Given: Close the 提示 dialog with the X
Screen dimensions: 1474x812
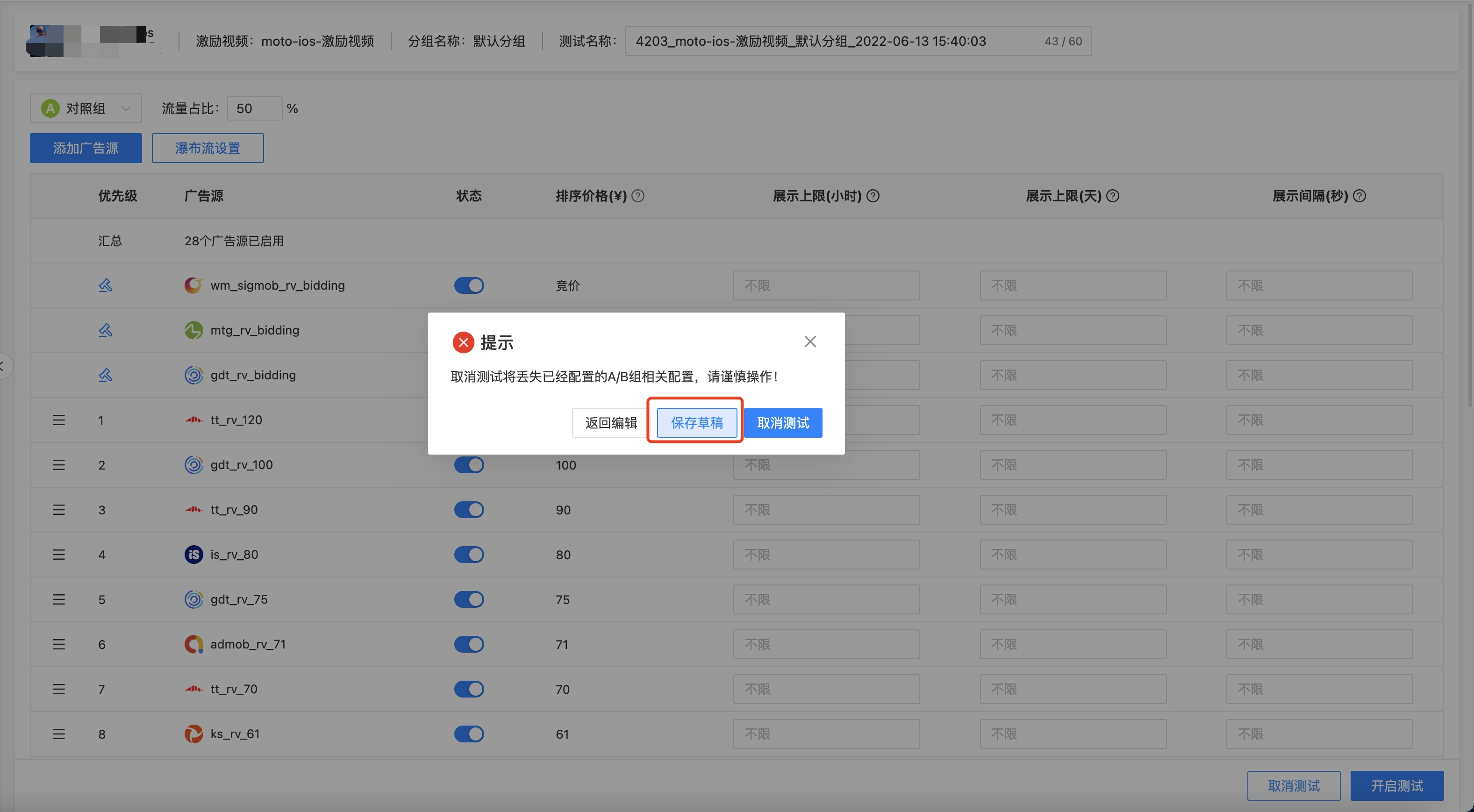Looking at the screenshot, I should coord(809,342).
